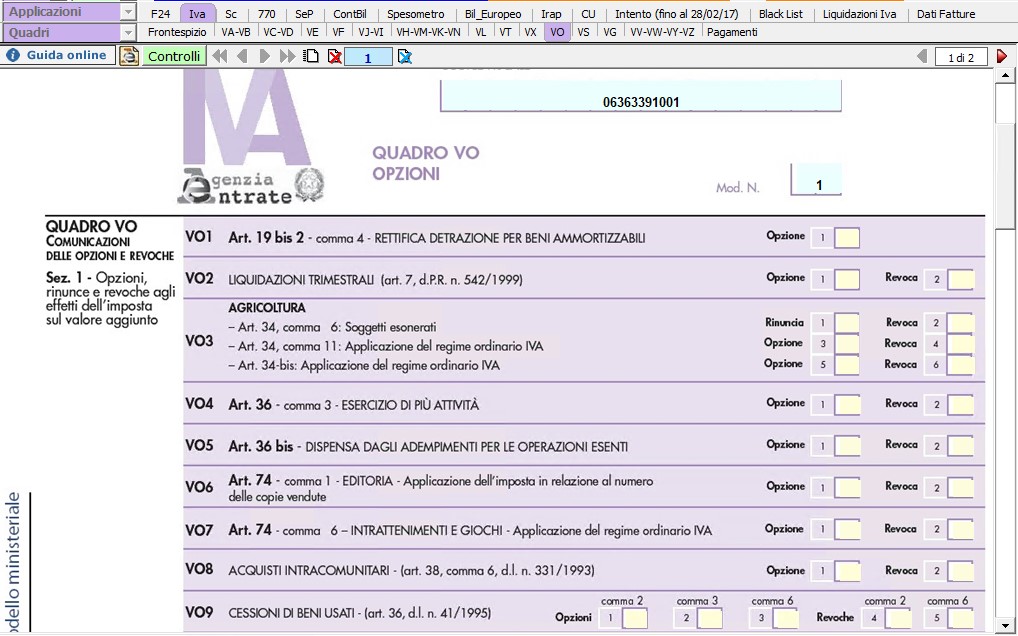Check VO3 Opzione box 5 for Art. 34-bis

pyautogui.click(x=847, y=365)
